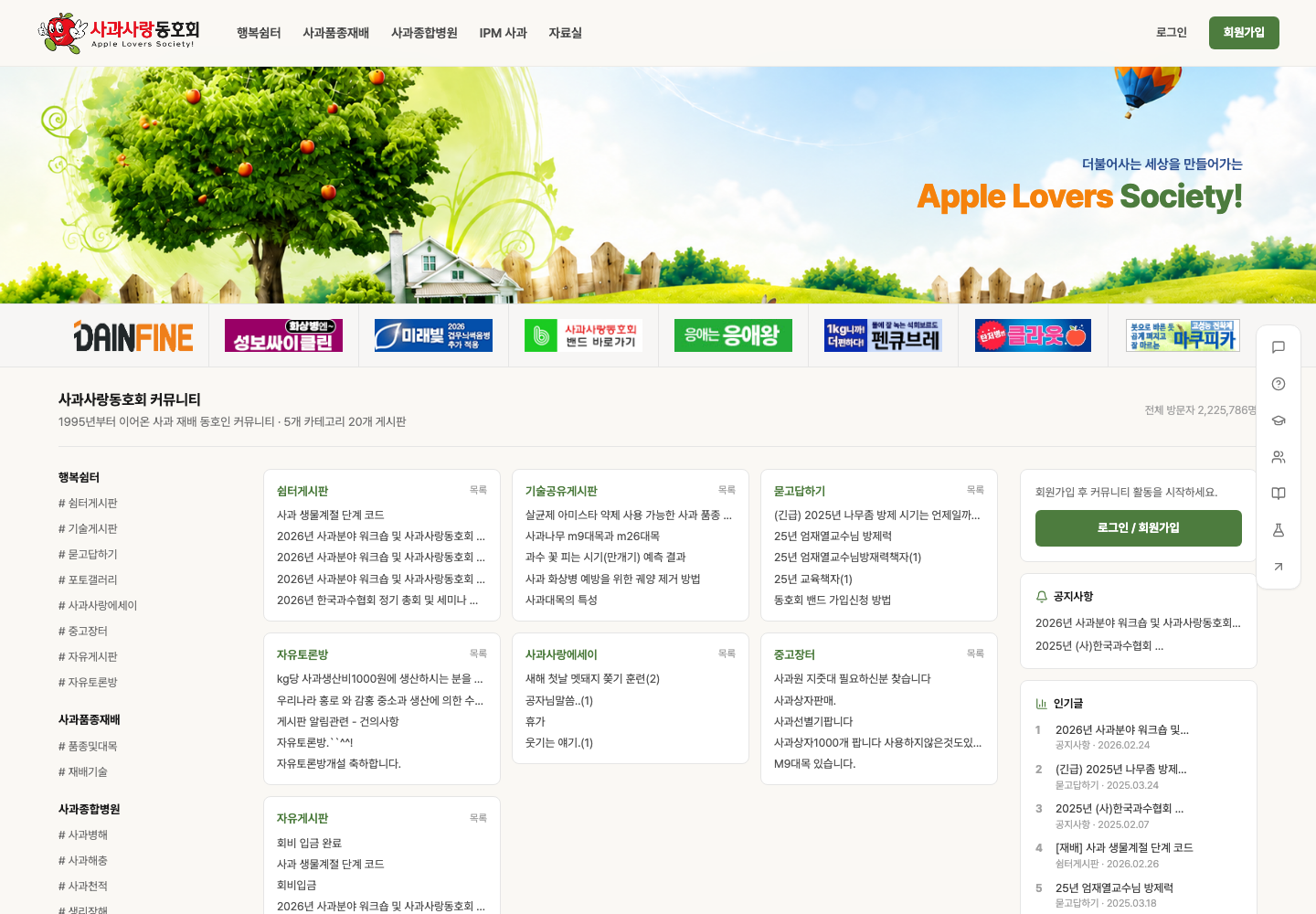
Task: Click the 성보싸이클린 banner
Action: click(x=283, y=335)
